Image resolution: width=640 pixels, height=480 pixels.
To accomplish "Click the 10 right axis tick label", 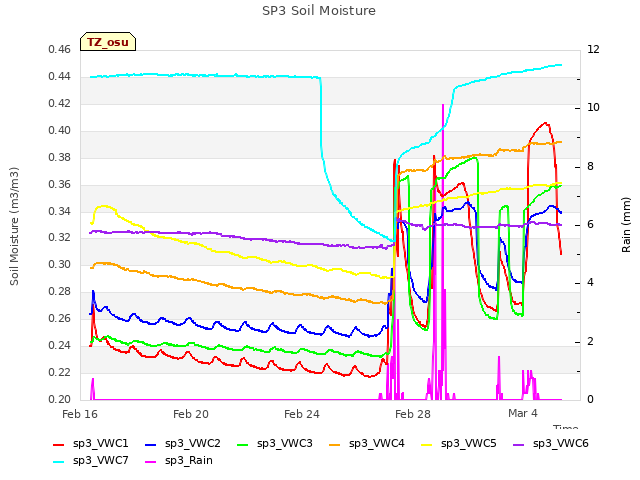I will coord(593,108).
